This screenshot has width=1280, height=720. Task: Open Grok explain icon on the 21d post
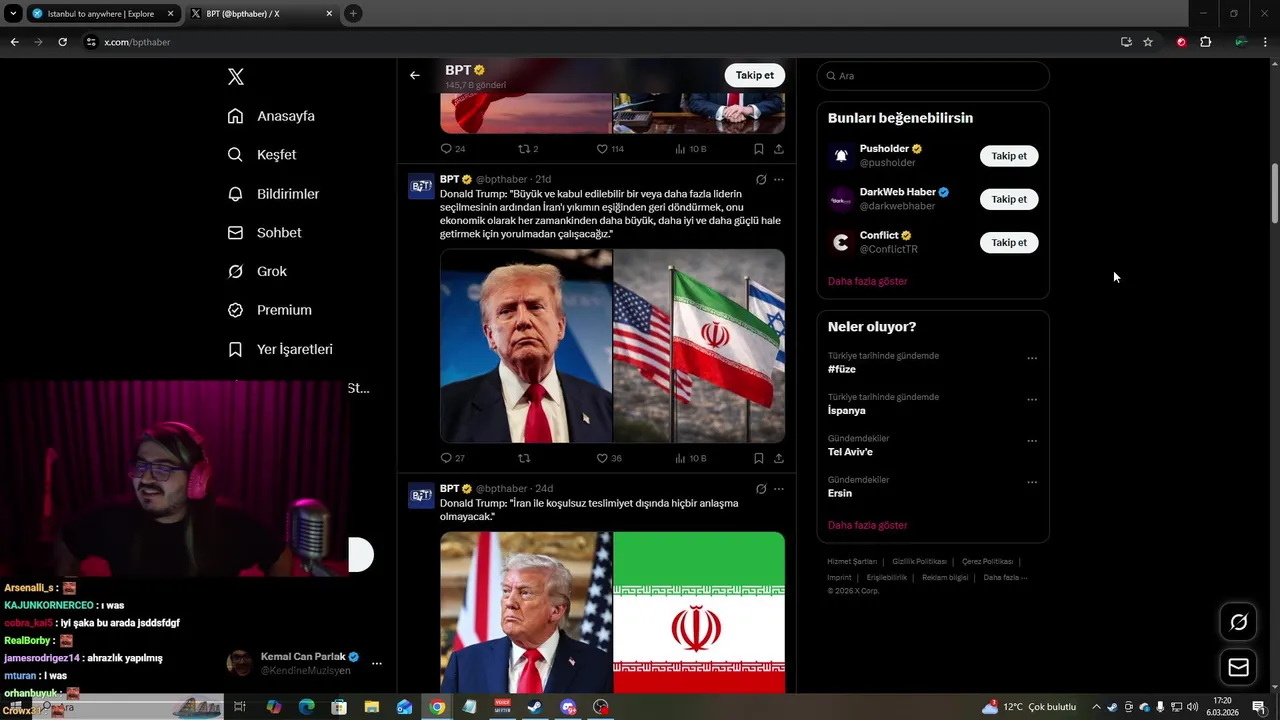(x=761, y=180)
